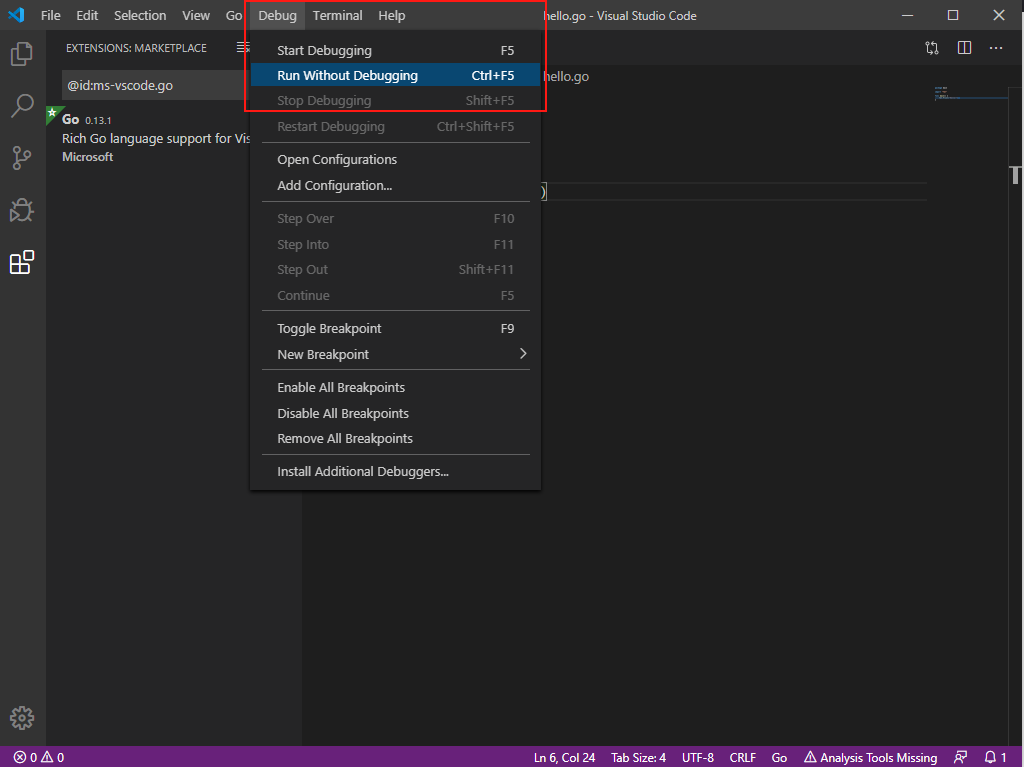This screenshot has width=1024, height=767.
Task: Click the Go extension star badge
Action: tap(53, 113)
